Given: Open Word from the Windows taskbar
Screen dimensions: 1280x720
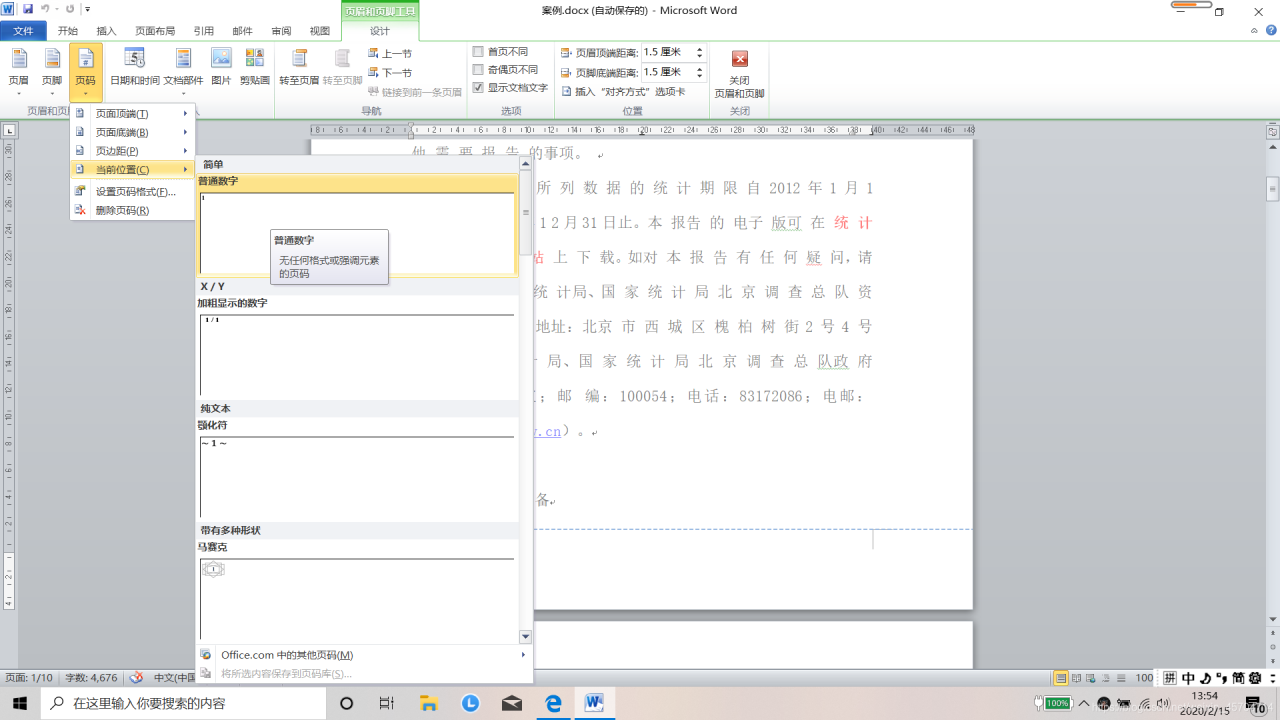Looking at the screenshot, I should point(594,703).
